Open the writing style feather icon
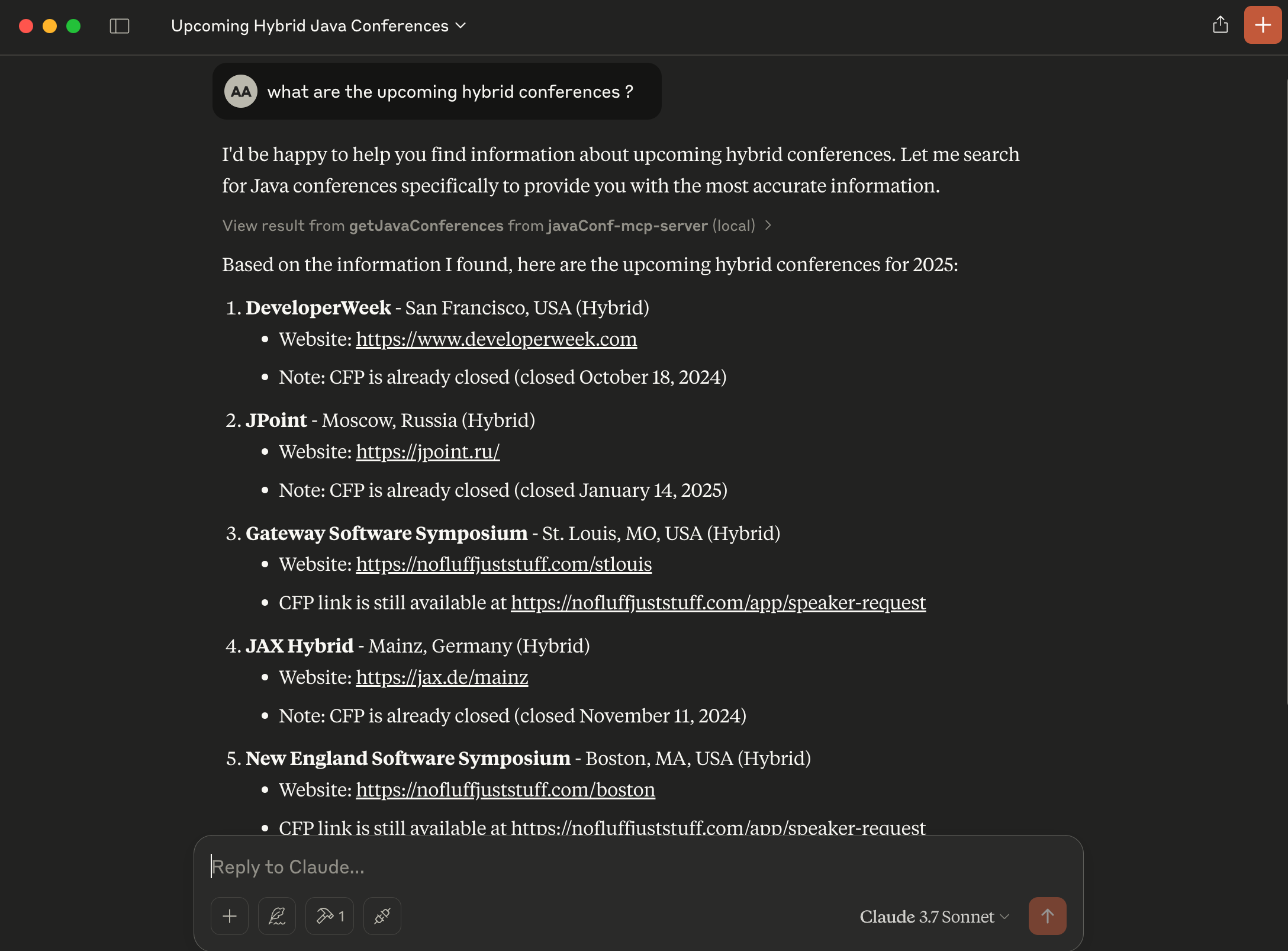 point(276,916)
